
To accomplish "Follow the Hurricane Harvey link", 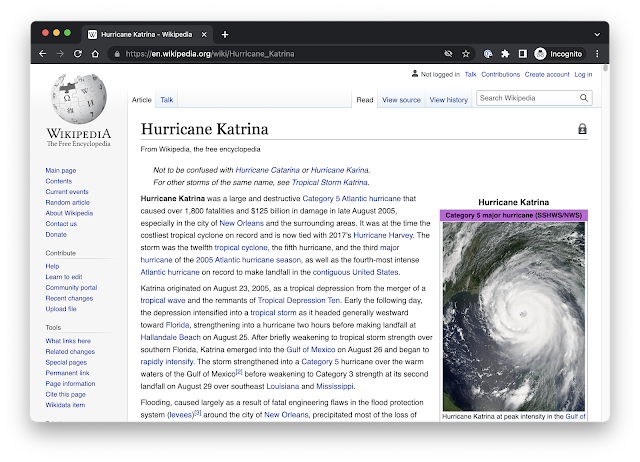I will [x=383, y=235].
